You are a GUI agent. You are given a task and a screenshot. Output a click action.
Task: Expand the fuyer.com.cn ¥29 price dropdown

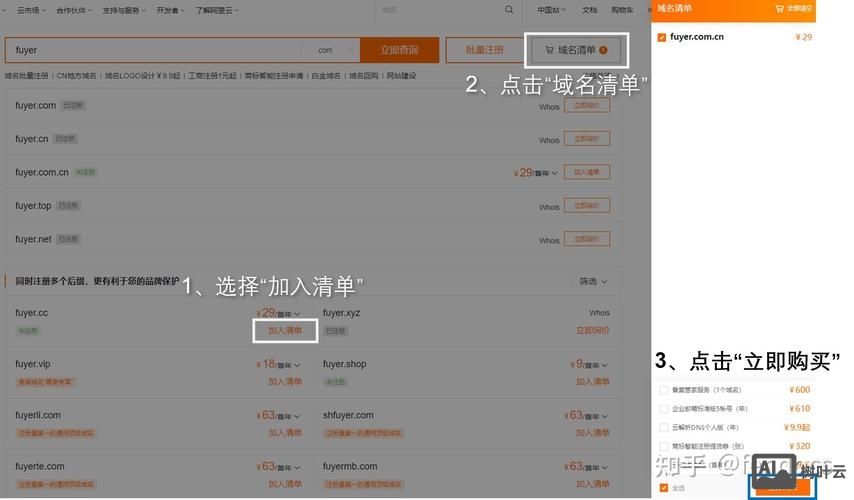[x=554, y=173]
